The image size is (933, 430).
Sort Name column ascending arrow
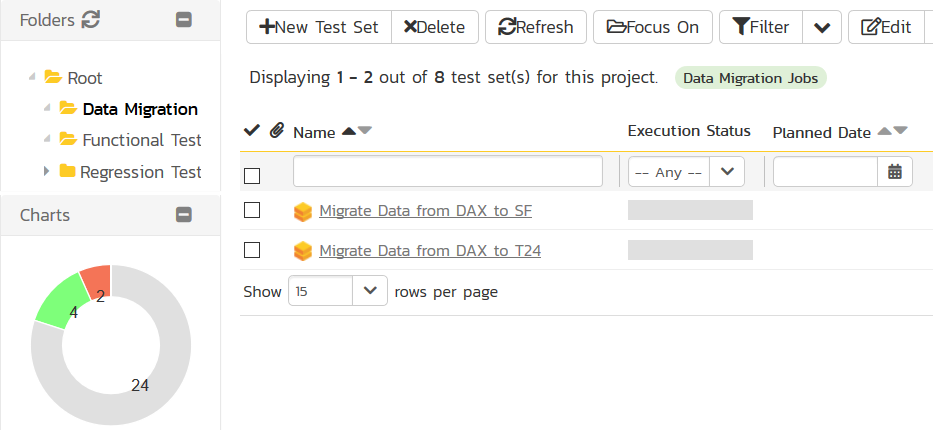coord(348,132)
